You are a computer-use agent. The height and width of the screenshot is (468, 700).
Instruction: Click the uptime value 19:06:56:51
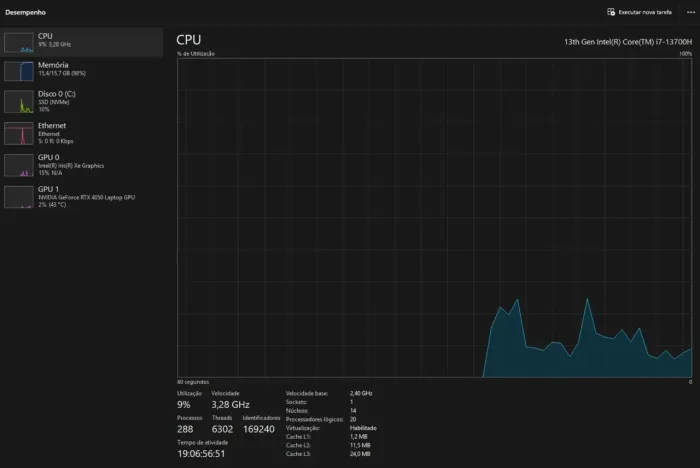201,454
